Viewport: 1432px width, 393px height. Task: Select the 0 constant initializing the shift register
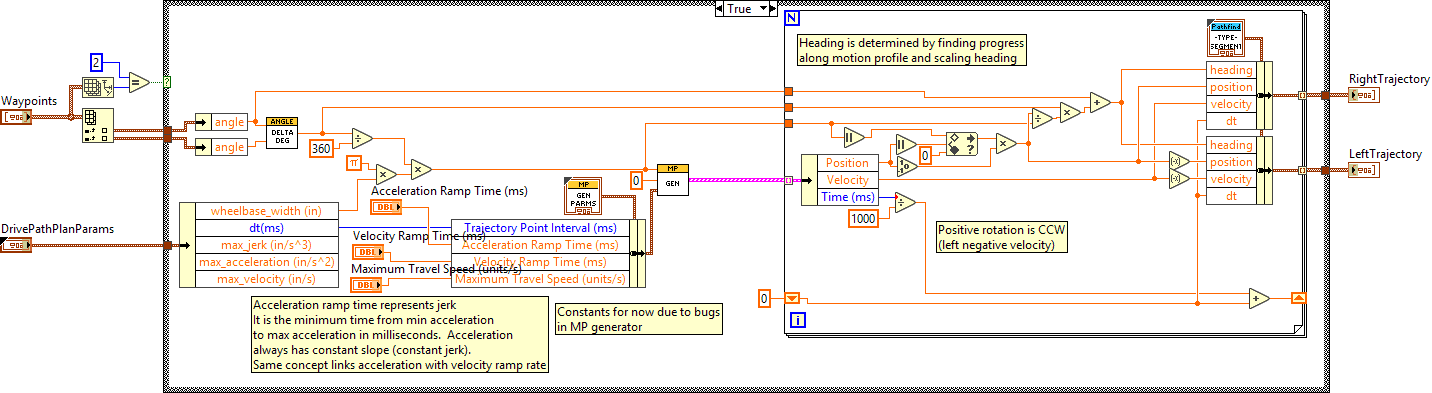(x=764, y=298)
